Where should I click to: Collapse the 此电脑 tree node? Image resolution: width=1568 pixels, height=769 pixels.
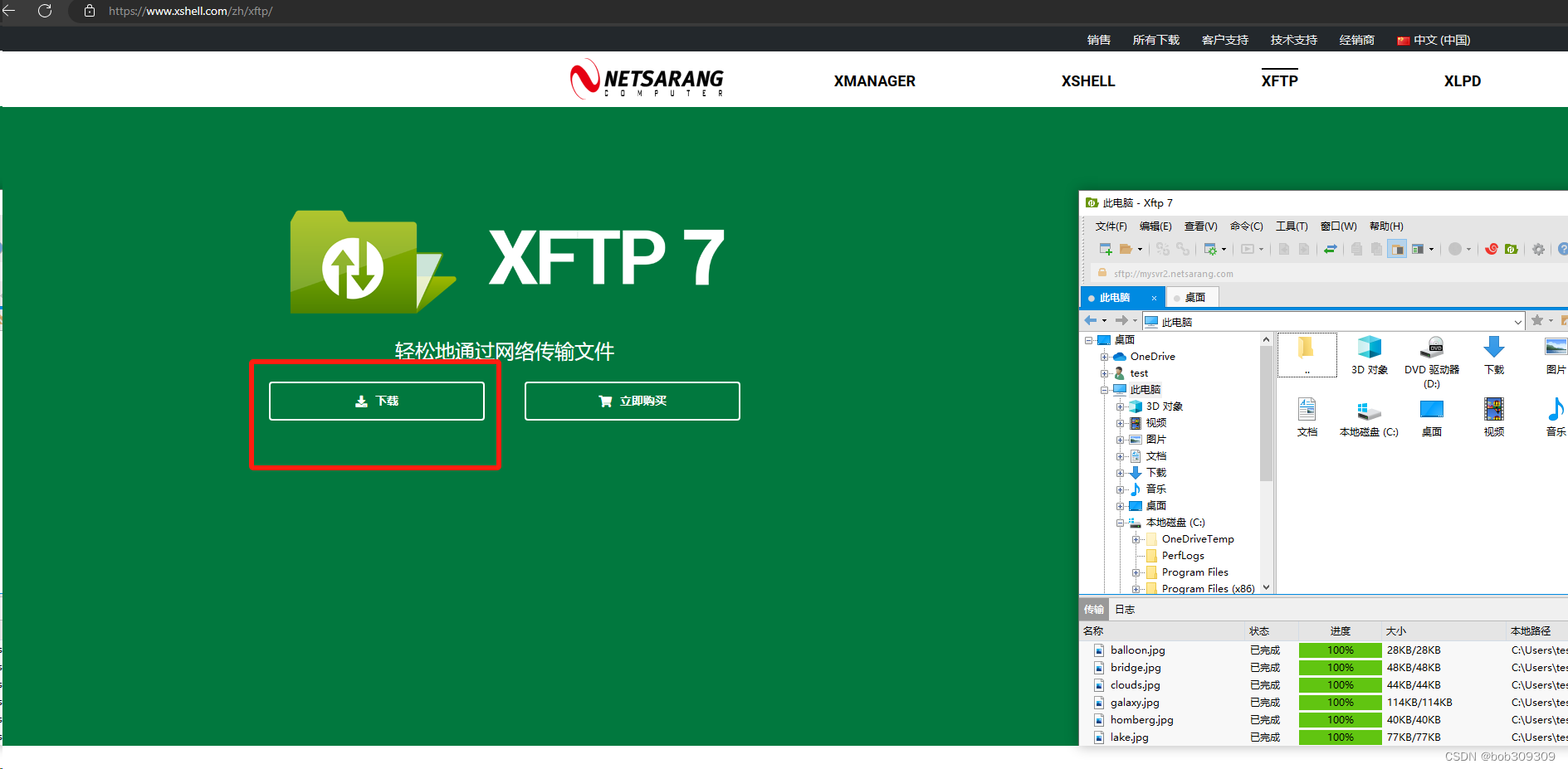[1105, 390]
